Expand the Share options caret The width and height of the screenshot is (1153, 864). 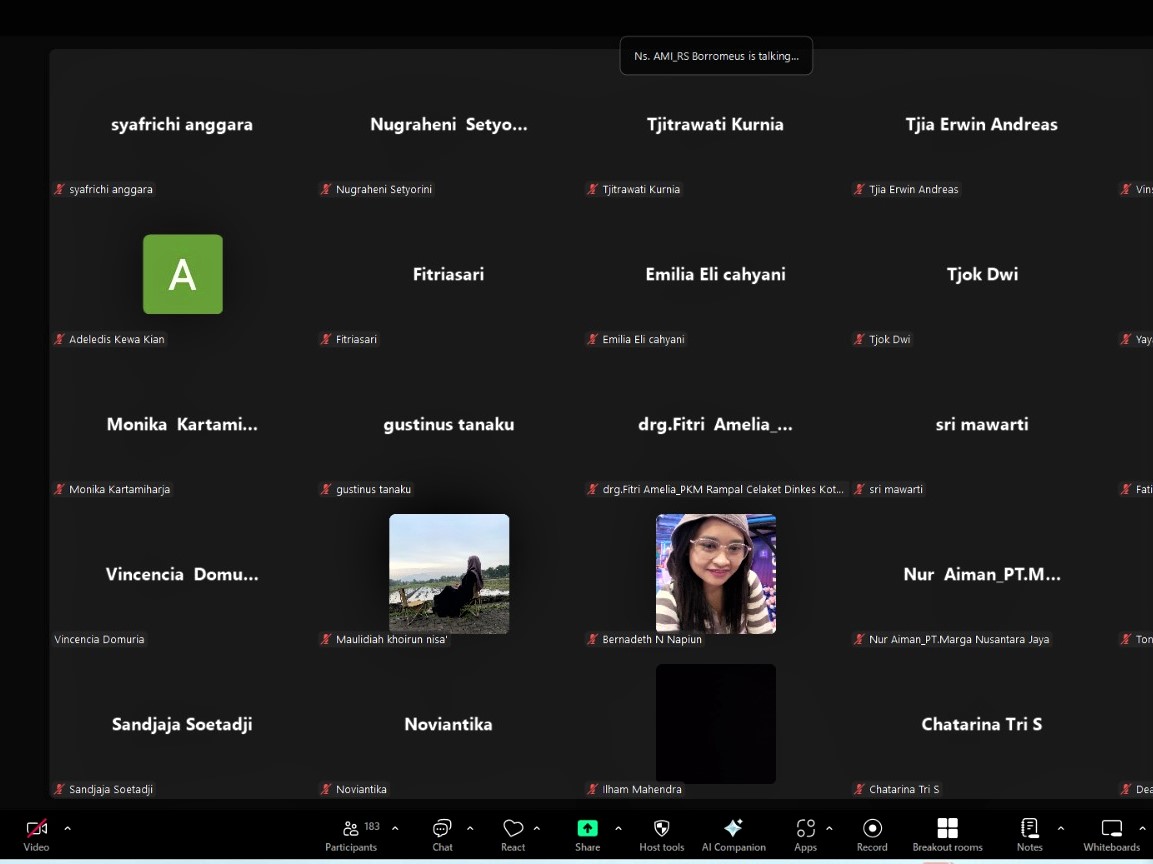[x=618, y=828]
